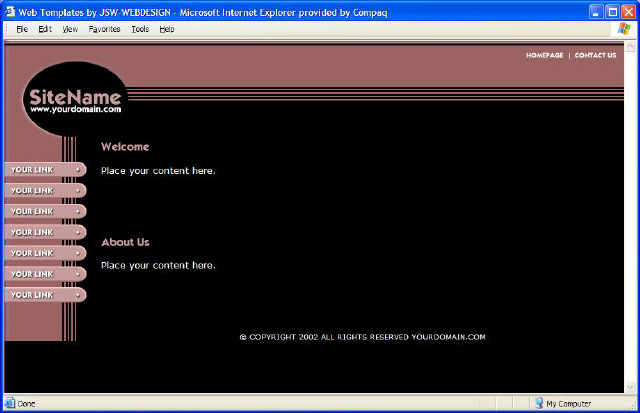Open the View menu

click(70, 30)
